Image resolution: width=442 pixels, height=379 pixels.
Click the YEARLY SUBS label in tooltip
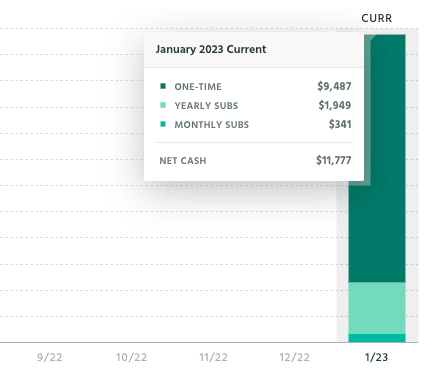pyautogui.click(x=206, y=106)
